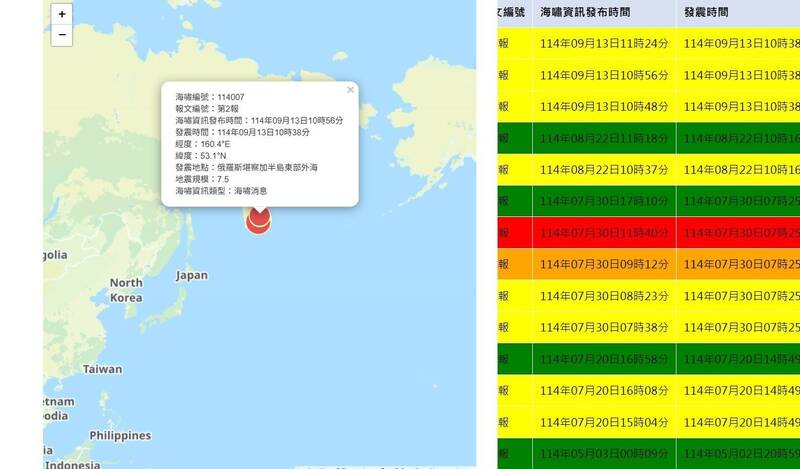Viewport: 800px width, 469px height.
Task: Click the Taiwan label on the map
Action: tap(103, 369)
